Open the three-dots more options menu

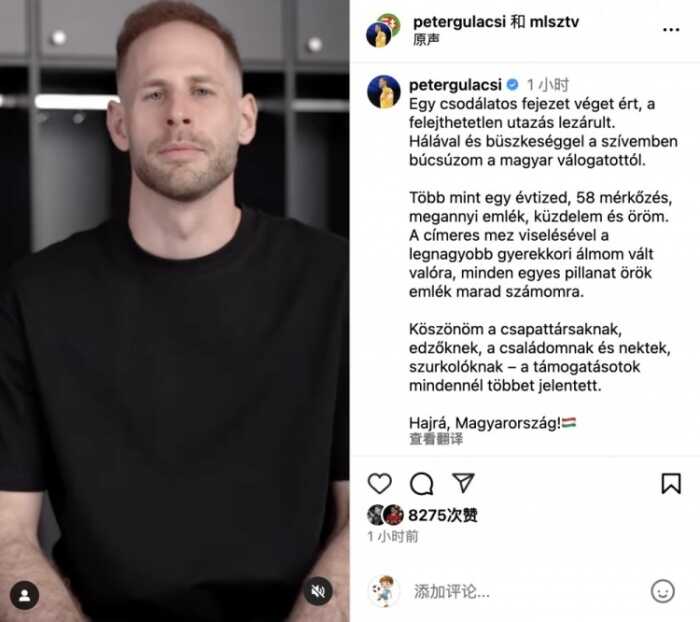[671, 29]
